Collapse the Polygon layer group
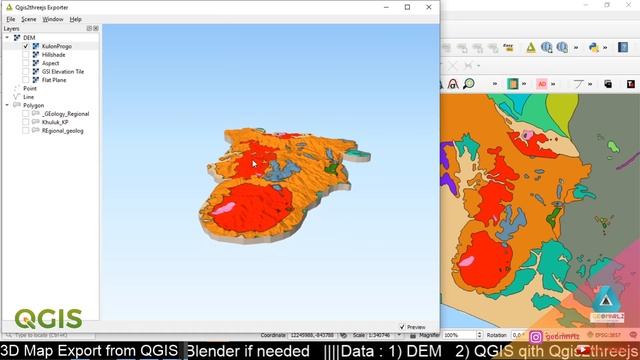Screen dimensions: 640x360 (x=7, y=105)
